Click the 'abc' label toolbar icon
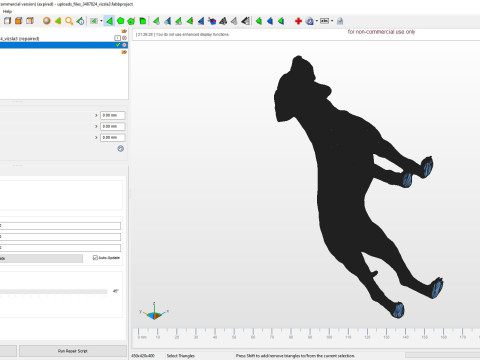 pos(324,21)
